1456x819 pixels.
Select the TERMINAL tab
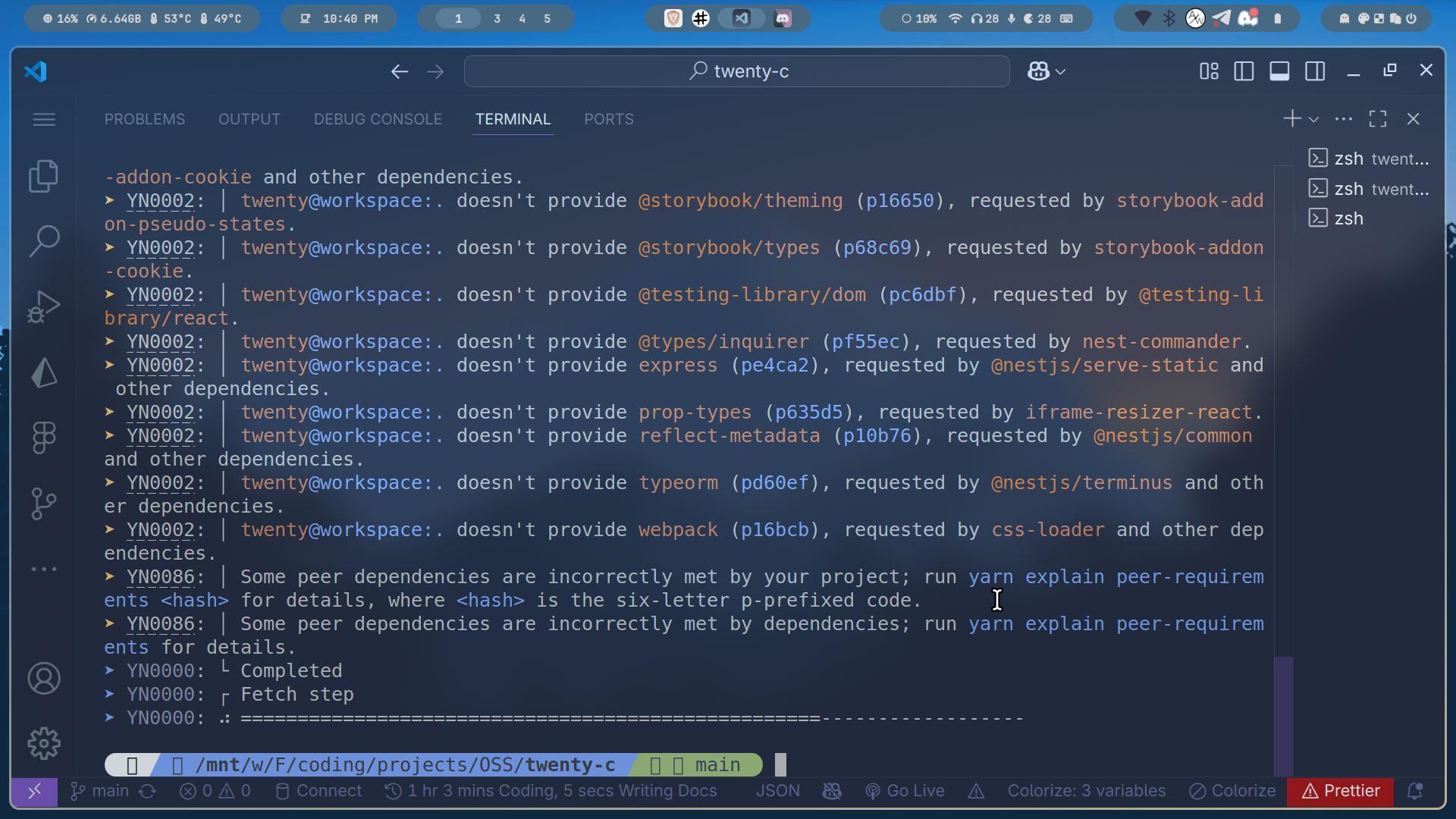pyautogui.click(x=513, y=119)
